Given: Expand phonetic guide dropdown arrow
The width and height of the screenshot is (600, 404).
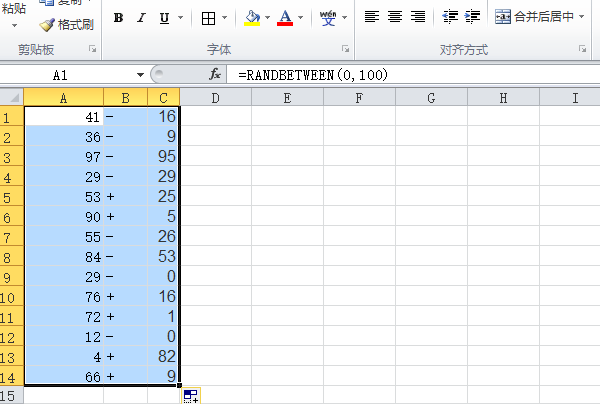Looking at the screenshot, I should click(x=344, y=18).
